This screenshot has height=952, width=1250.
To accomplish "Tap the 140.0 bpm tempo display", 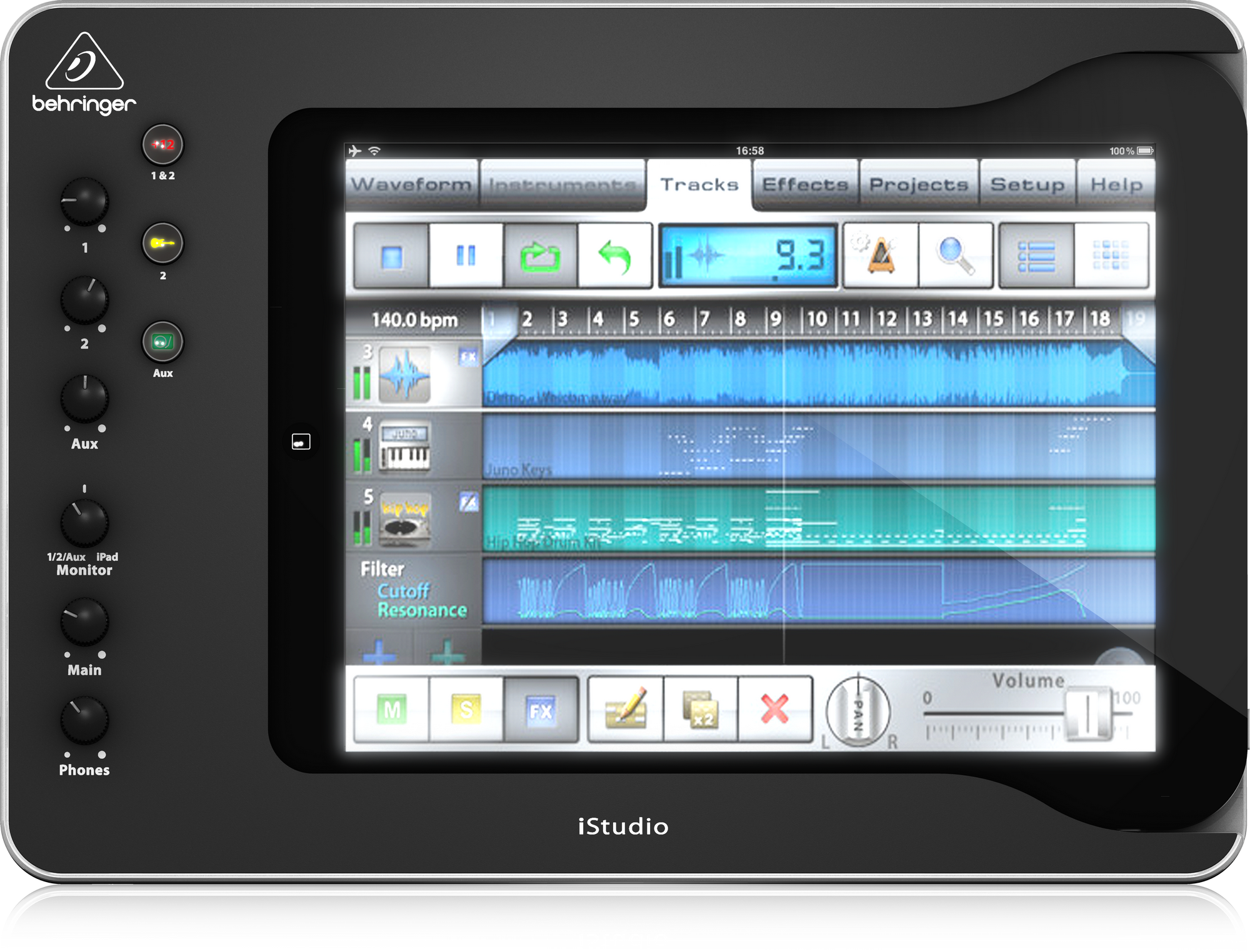I will click(414, 320).
